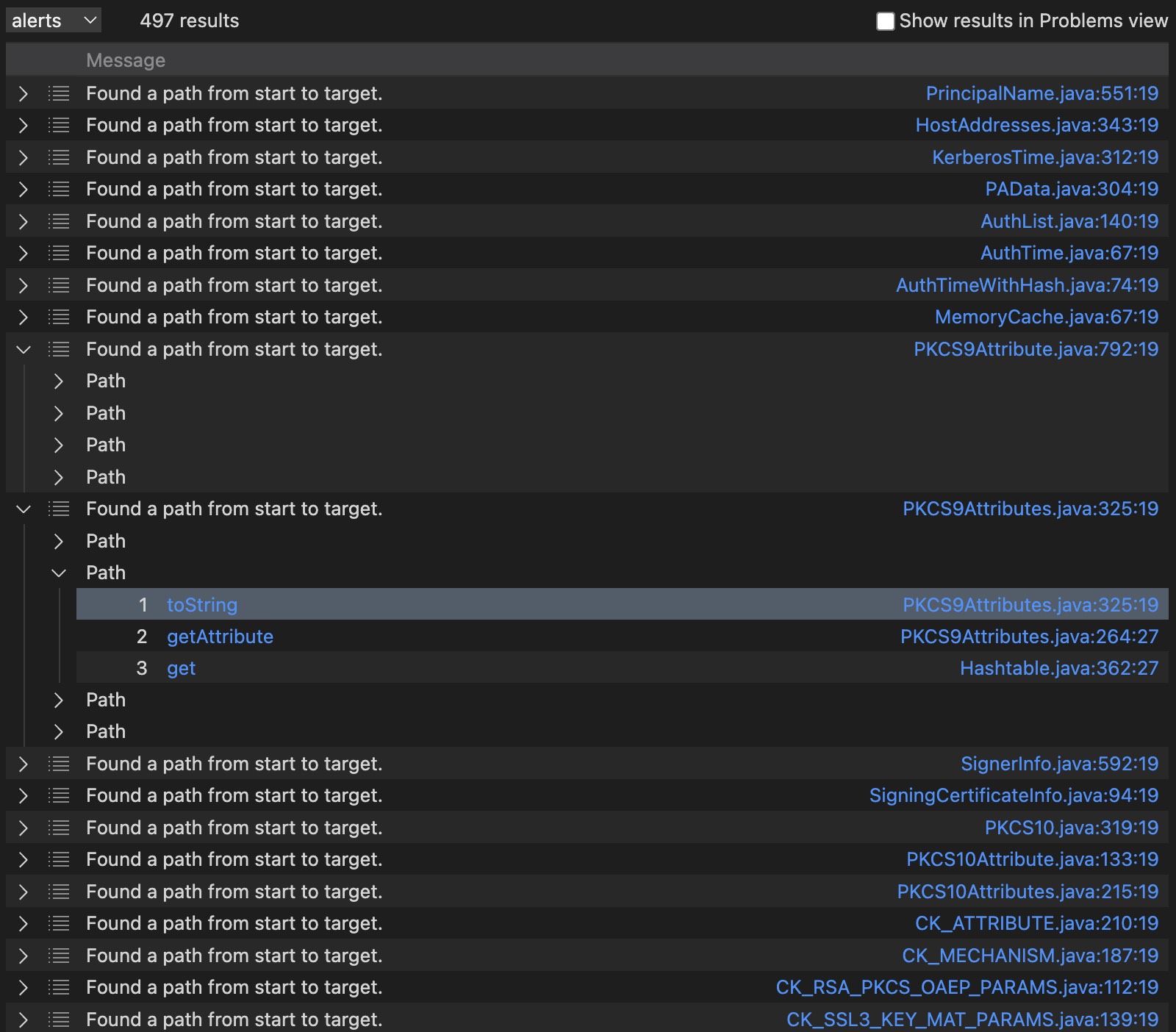Expand the PAData.java alert row
The image size is (1176, 1032).
tap(23, 190)
